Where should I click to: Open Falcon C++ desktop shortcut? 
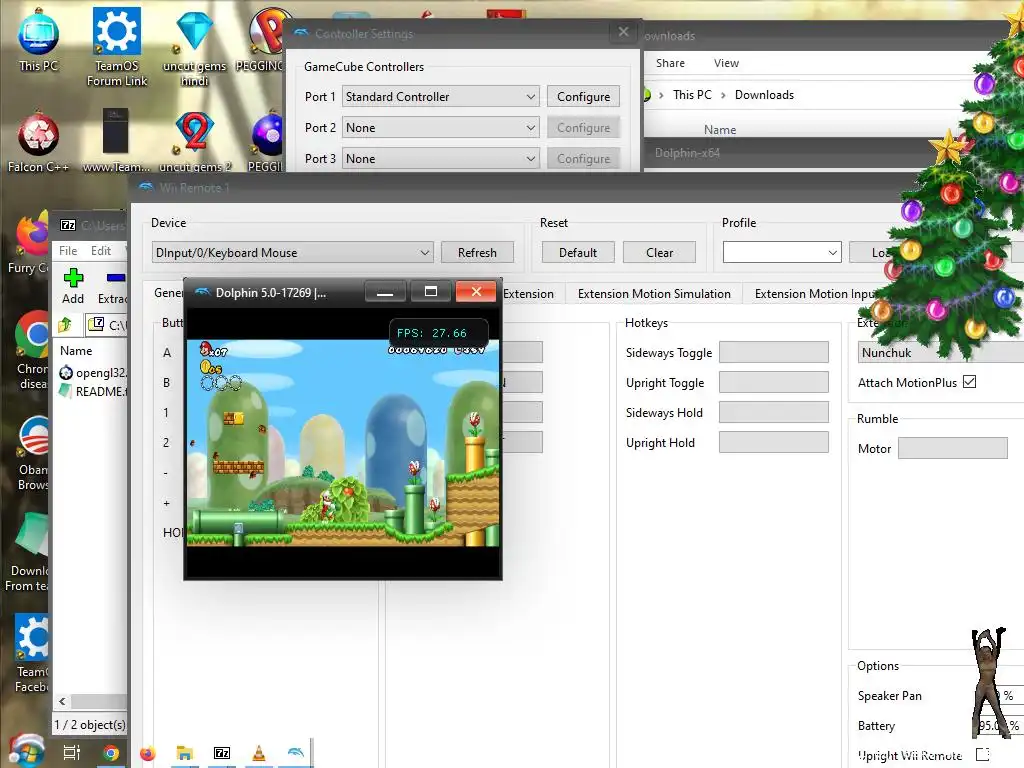[38, 142]
